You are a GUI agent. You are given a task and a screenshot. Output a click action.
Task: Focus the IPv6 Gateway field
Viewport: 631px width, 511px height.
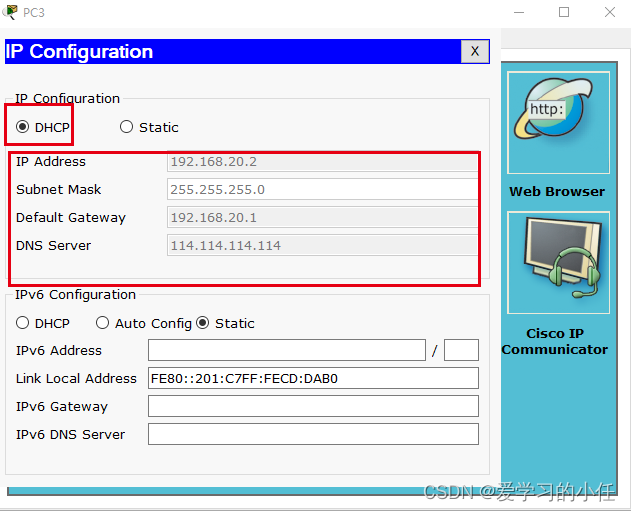[x=313, y=406]
